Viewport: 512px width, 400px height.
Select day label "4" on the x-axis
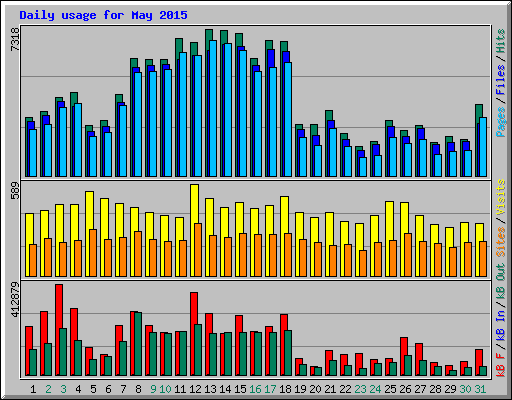pos(78,389)
